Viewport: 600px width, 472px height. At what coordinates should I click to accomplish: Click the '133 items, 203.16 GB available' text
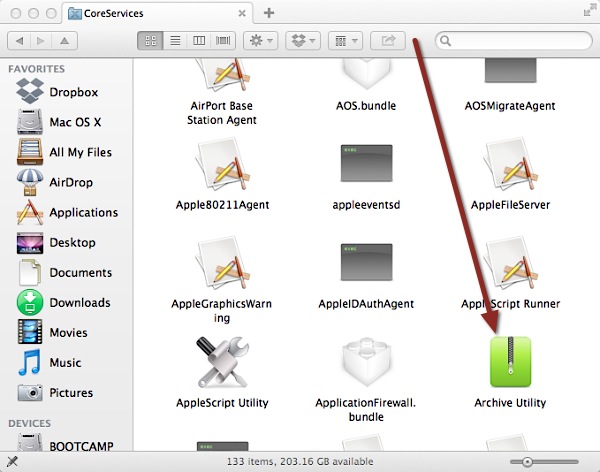300,462
